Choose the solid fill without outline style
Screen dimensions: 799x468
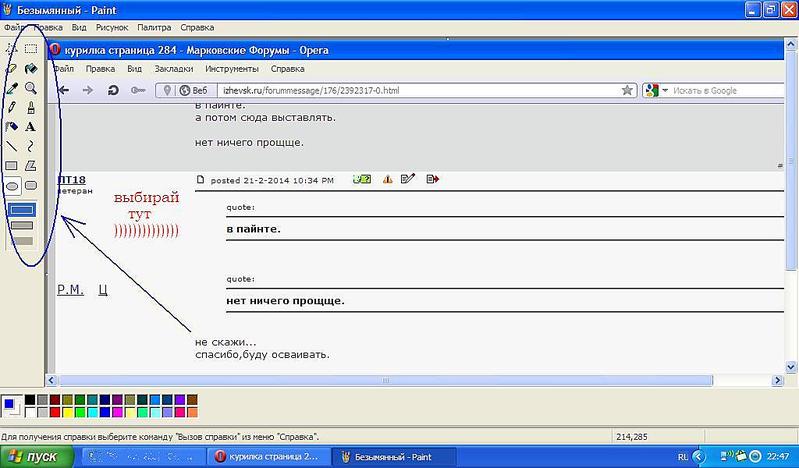[x=22, y=241]
